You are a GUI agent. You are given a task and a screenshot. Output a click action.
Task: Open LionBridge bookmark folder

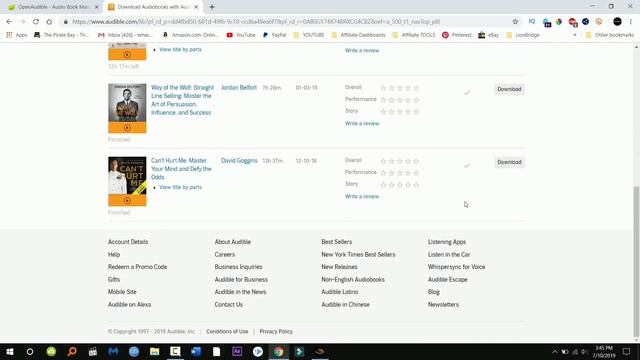click(x=523, y=35)
